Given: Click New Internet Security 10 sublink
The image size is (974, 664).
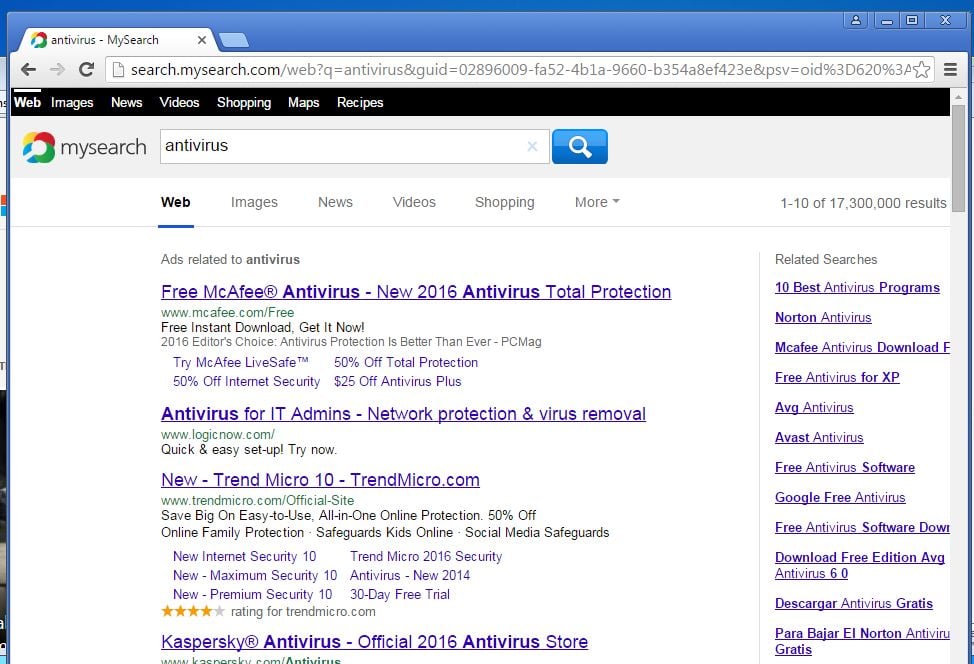Looking at the screenshot, I should (x=245, y=557).
